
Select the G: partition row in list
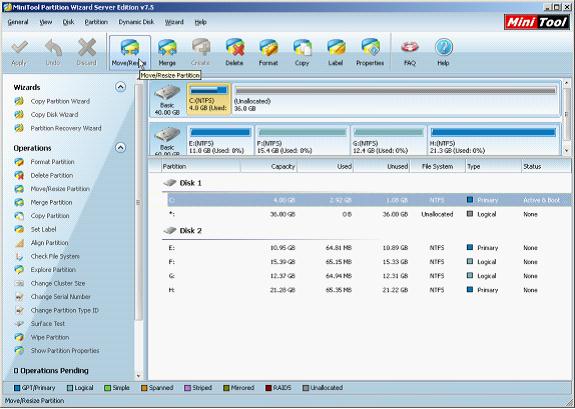point(369,276)
